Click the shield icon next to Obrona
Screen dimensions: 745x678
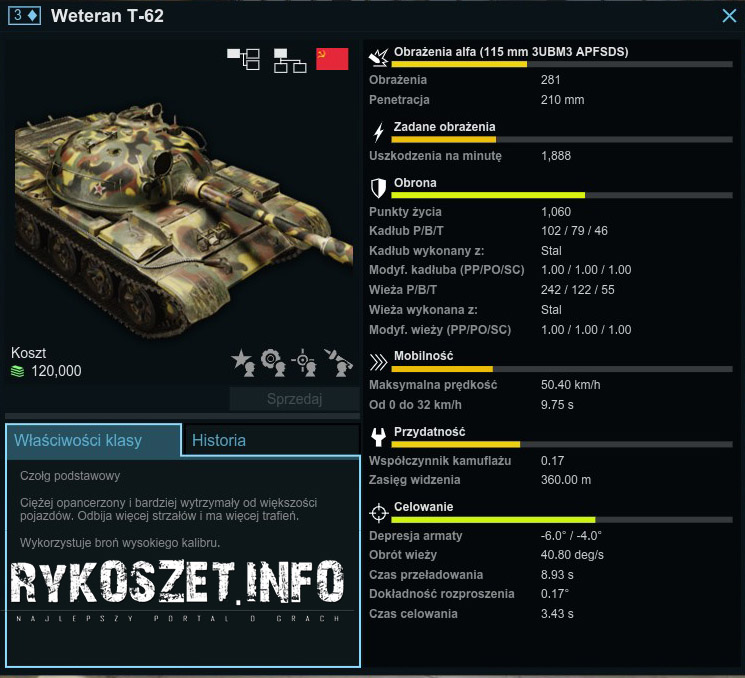[378, 188]
